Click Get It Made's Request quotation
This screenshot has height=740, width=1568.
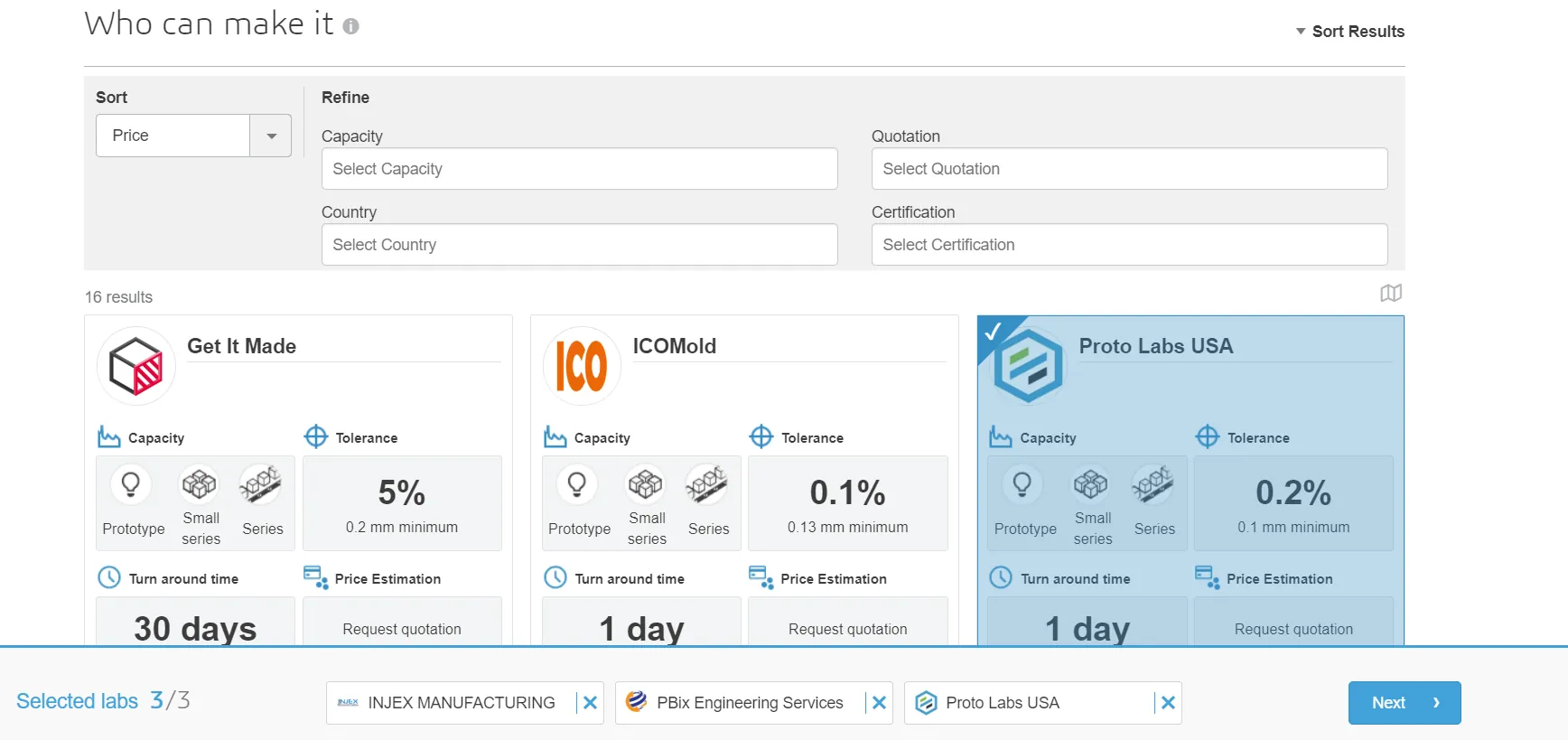402,629
